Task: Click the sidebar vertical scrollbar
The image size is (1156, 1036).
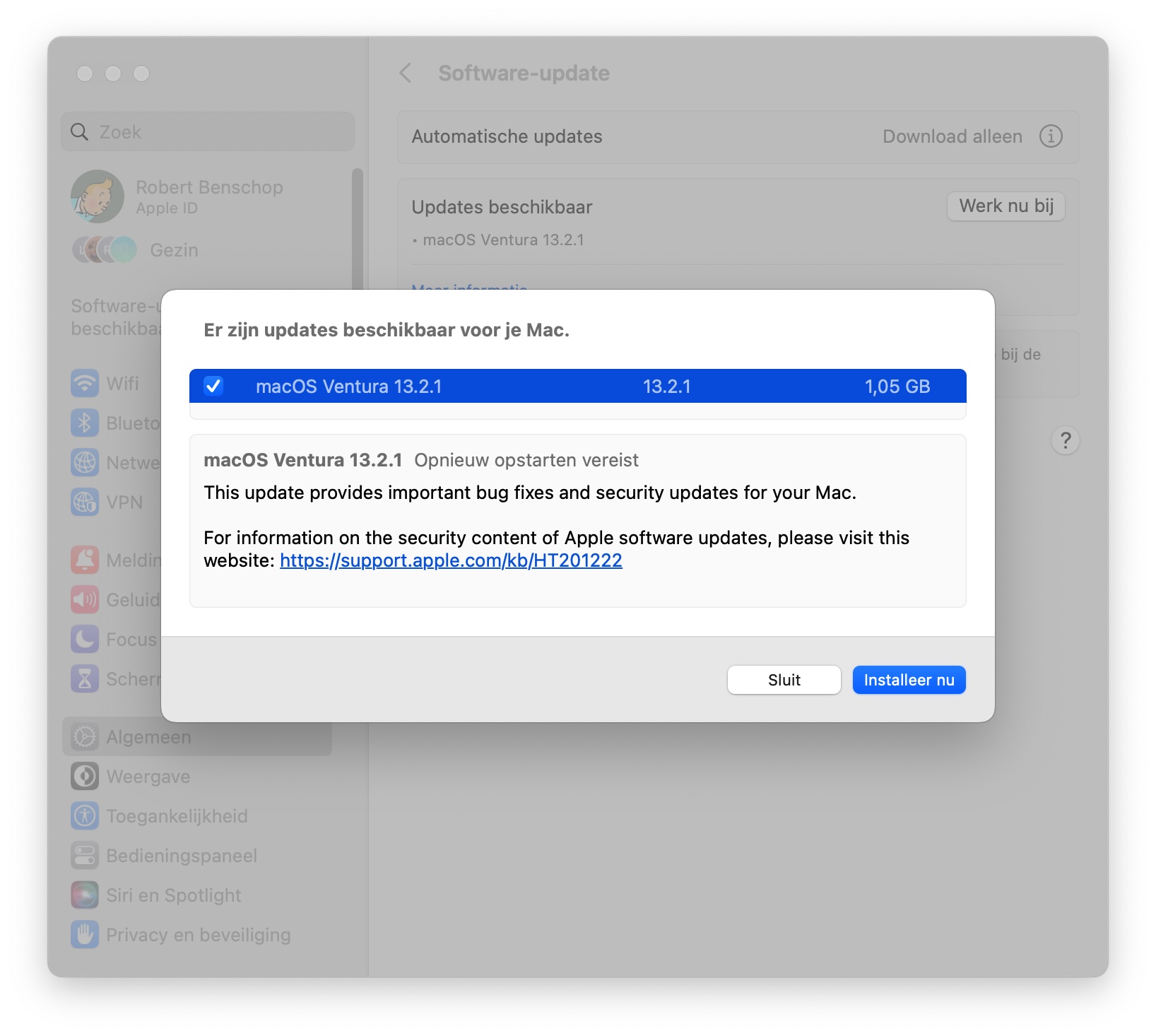Action: 358,228
